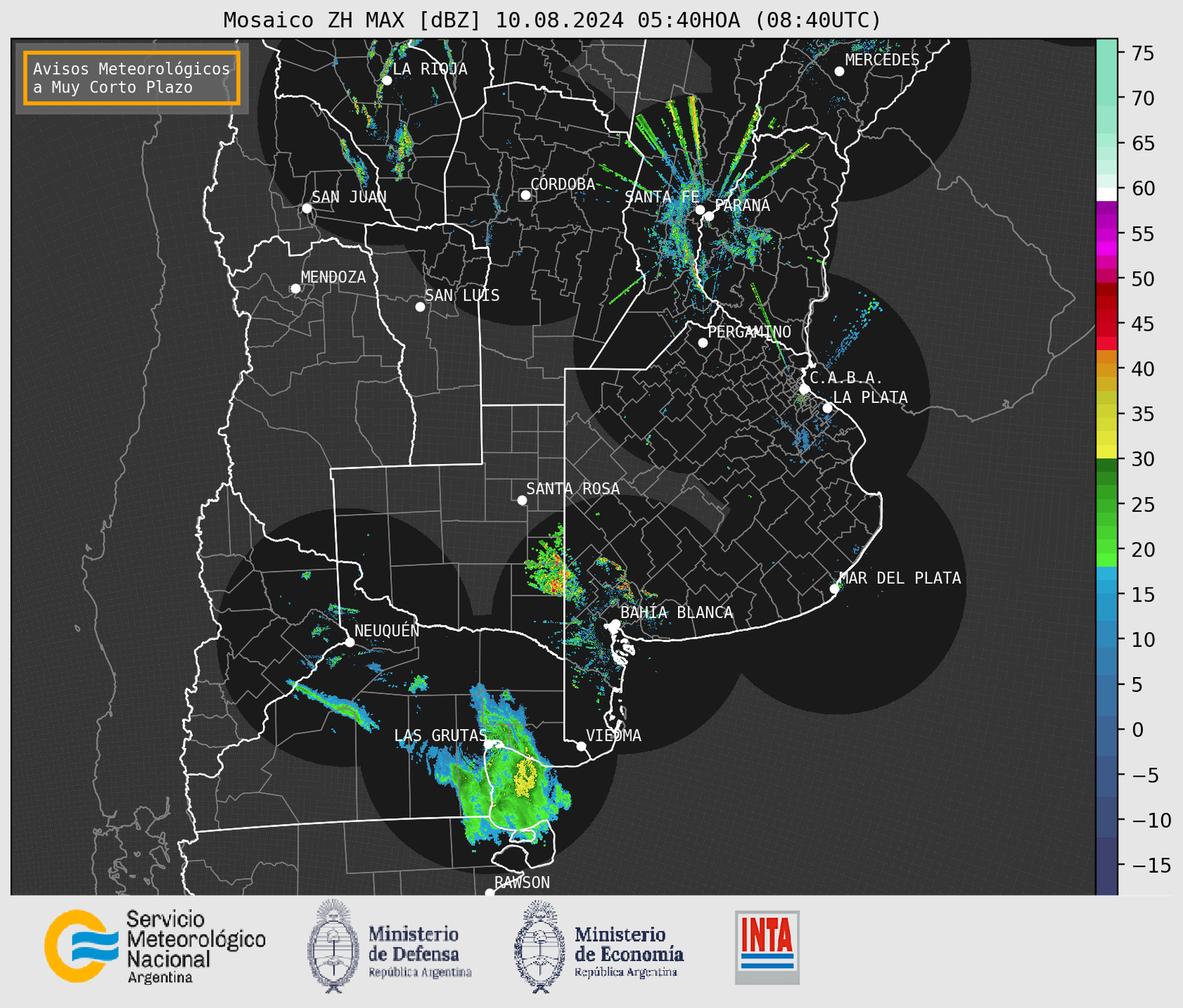Click the red 45 dBZ colorbar segment
Image resolution: width=1183 pixels, height=1008 pixels.
coord(1107,324)
